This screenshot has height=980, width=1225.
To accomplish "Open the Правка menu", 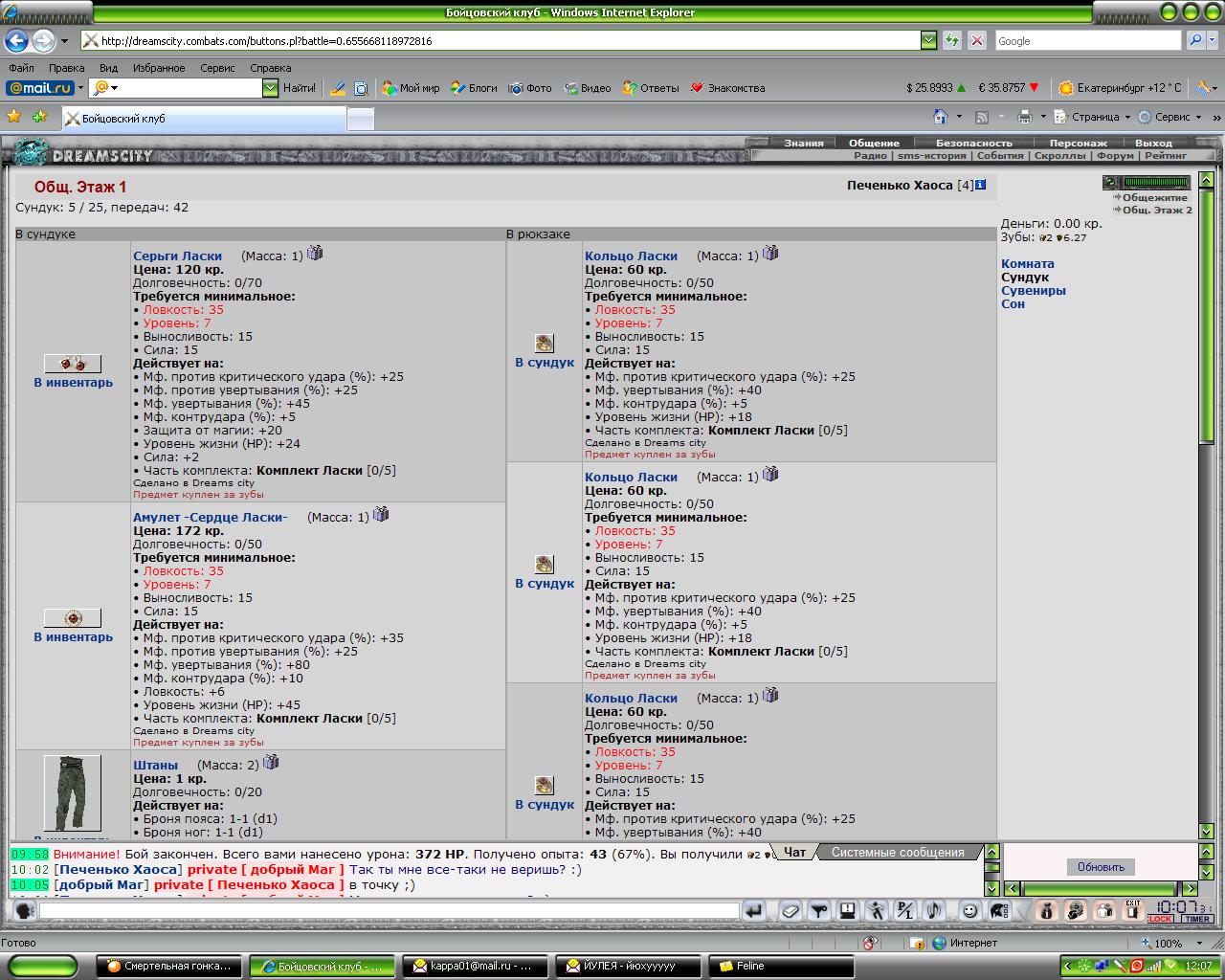I will pyautogui.click(x=66, y=68).
